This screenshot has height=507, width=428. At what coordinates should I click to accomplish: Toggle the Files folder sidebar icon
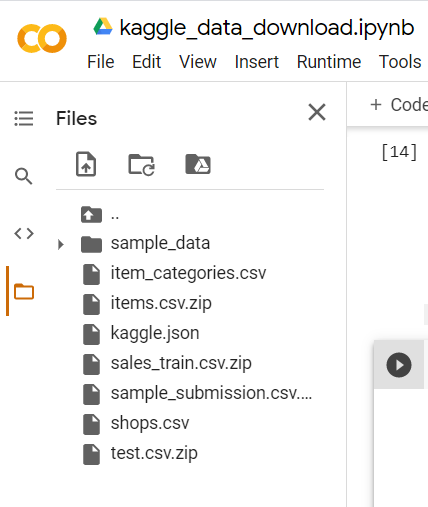pos(24,291)
